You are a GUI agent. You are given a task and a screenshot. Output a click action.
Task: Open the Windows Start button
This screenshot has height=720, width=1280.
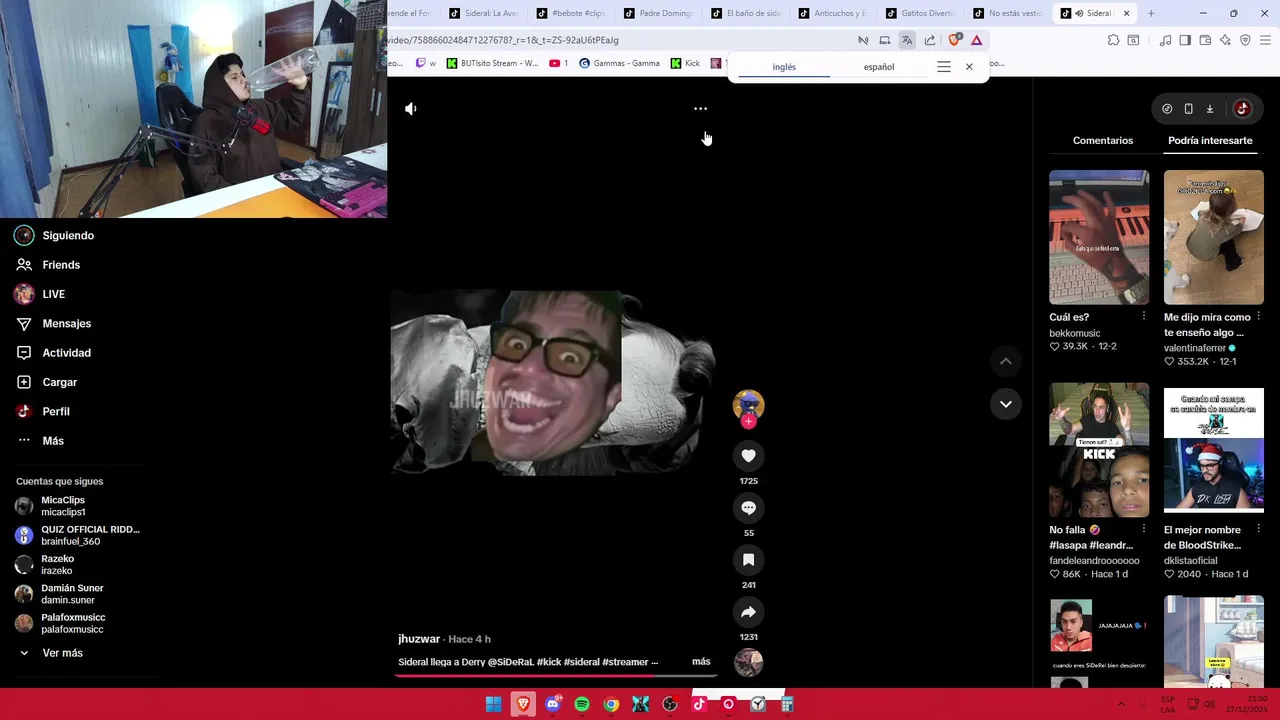click(493, 704)
